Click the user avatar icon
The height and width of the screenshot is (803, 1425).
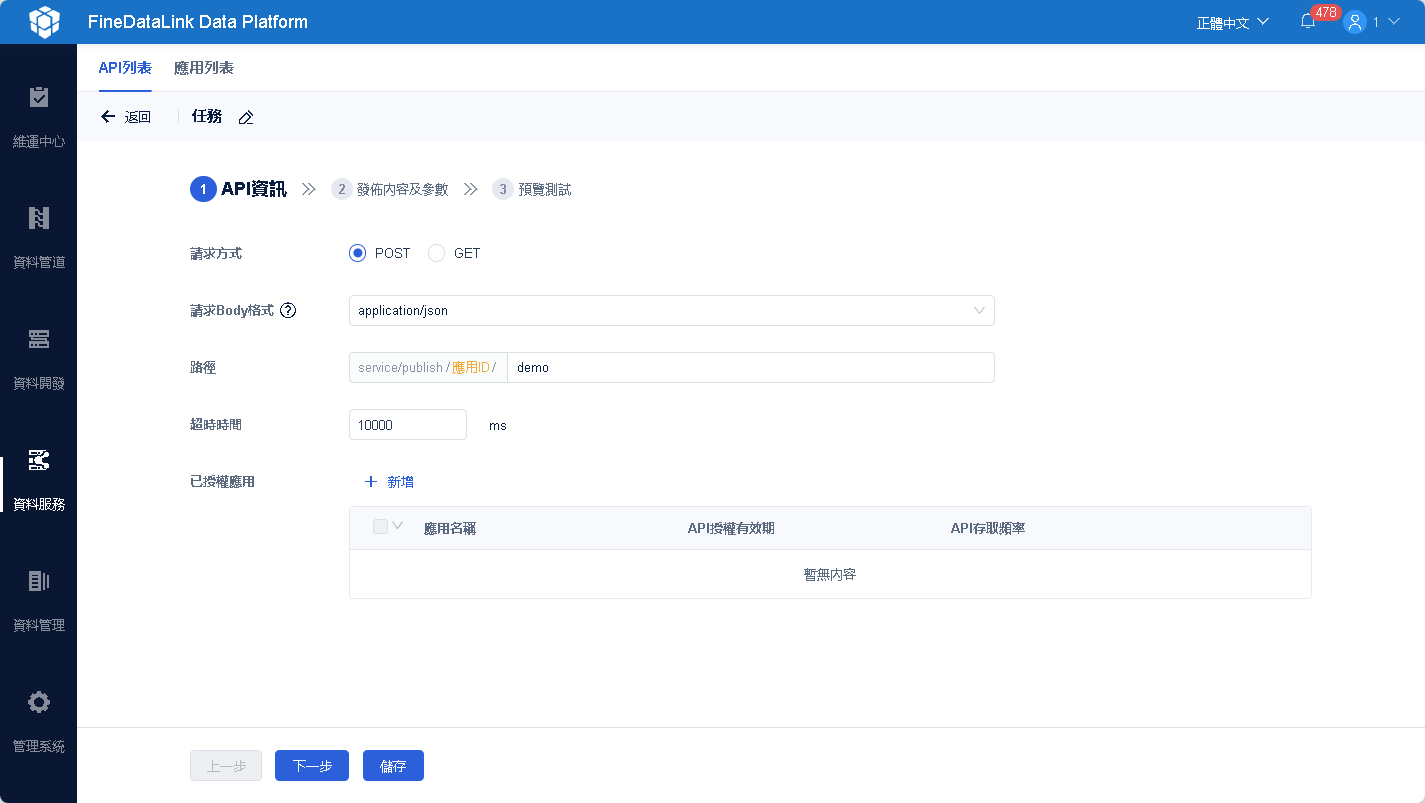pyautogui.click(x=1355, y=22)
